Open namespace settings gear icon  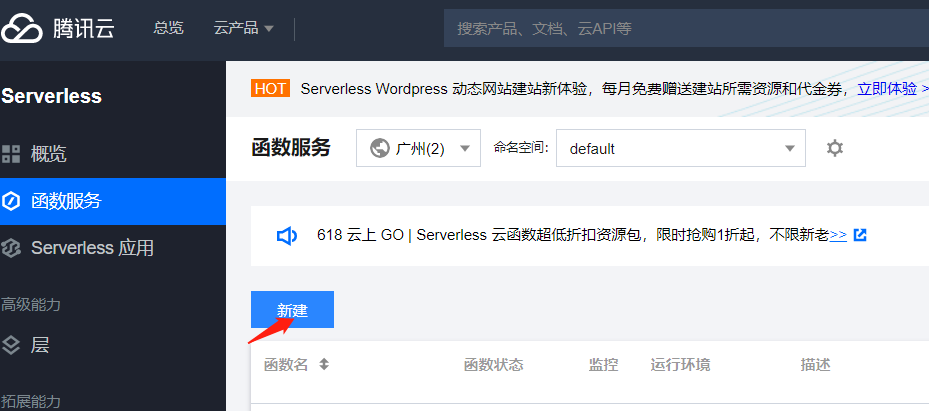(835, 148)
